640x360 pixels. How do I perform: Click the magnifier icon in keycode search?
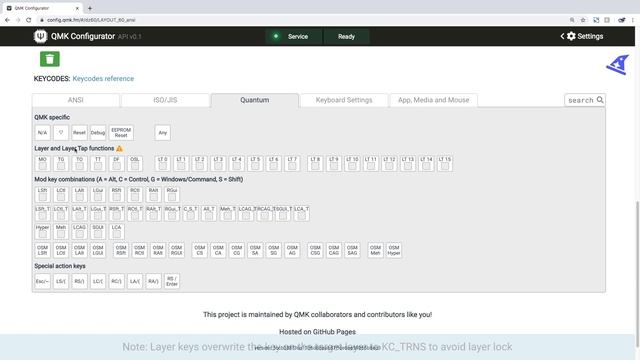(600, 100)
